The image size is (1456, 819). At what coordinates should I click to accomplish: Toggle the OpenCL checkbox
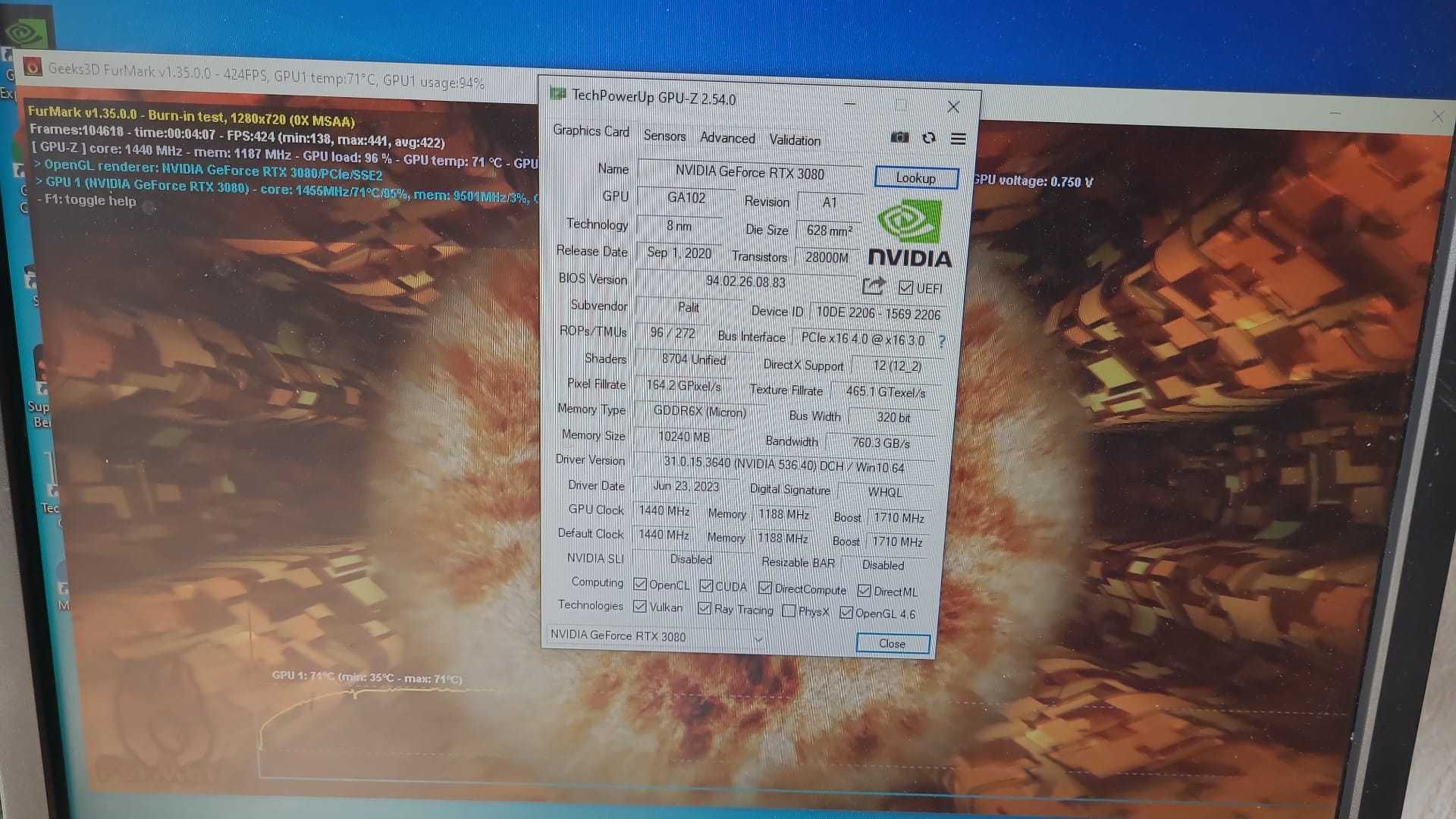(640, 584)
